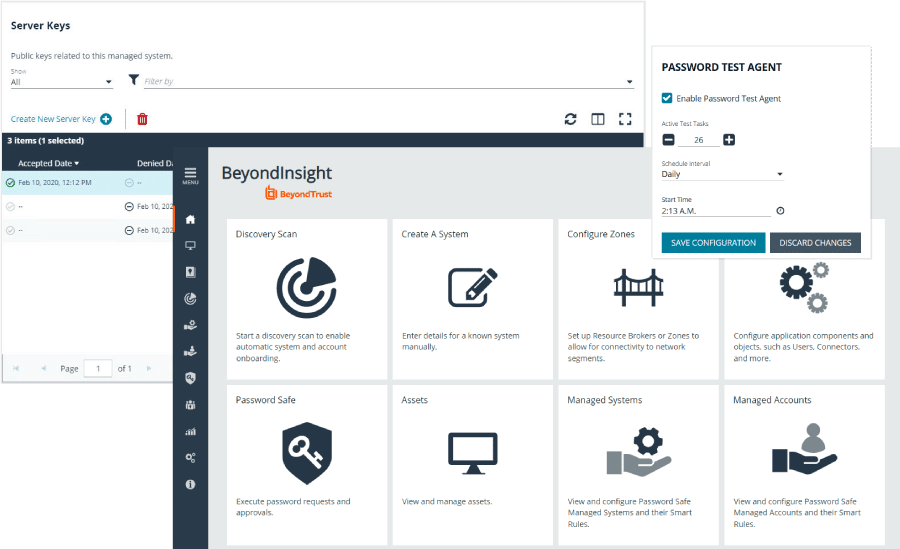The image size is (900, 549).
Task: Open Password Safe shield icon in sidebar
Action: coord(191,378)
